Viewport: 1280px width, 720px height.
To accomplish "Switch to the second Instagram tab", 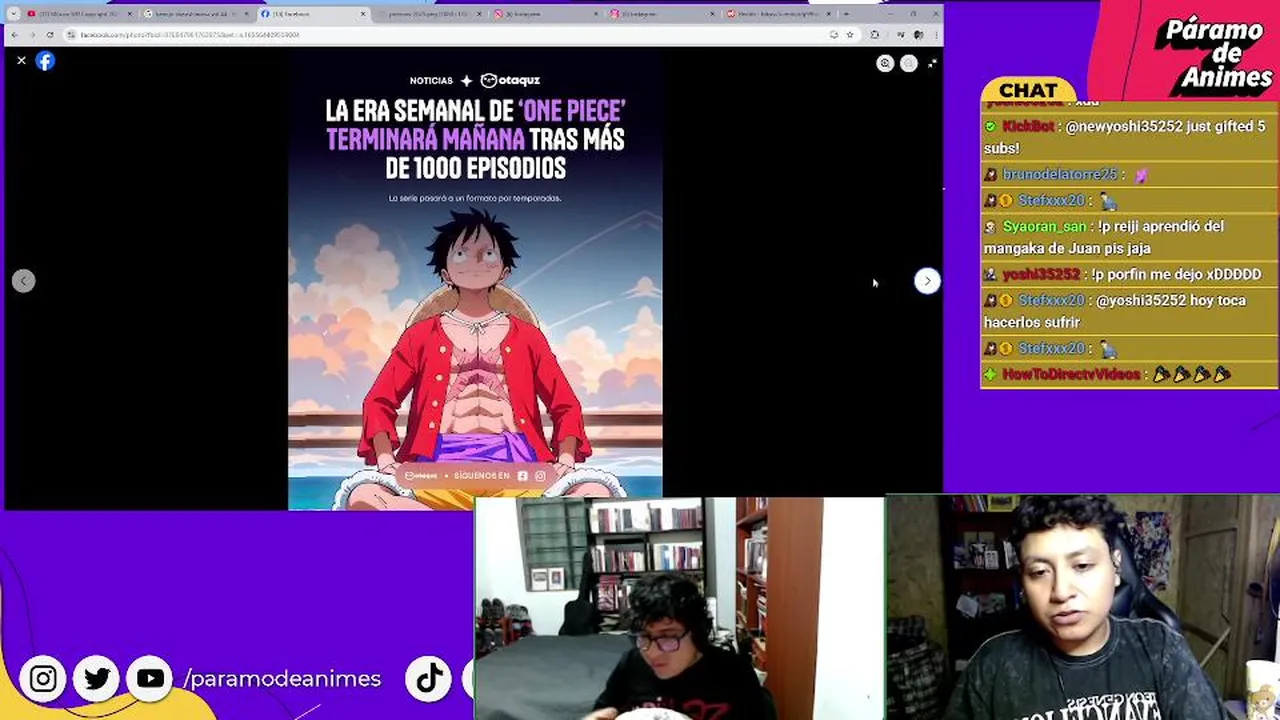I will coord(664,14).
